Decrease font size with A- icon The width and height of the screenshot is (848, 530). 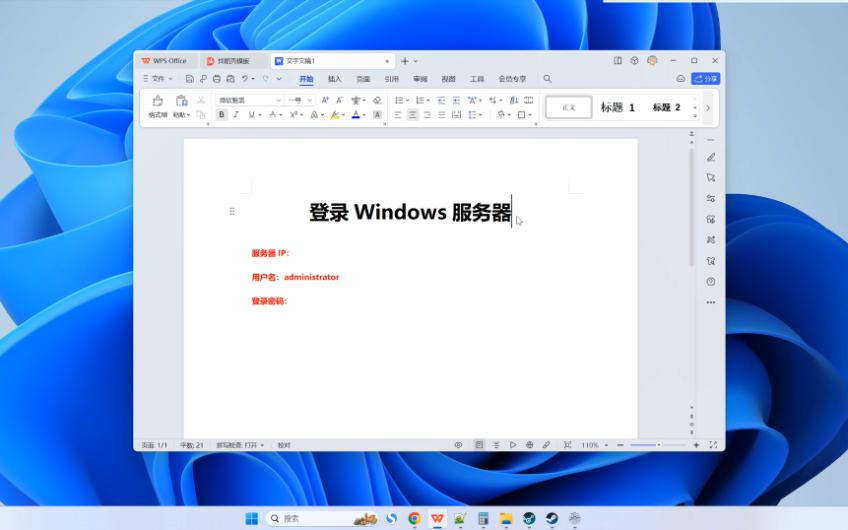340,100
